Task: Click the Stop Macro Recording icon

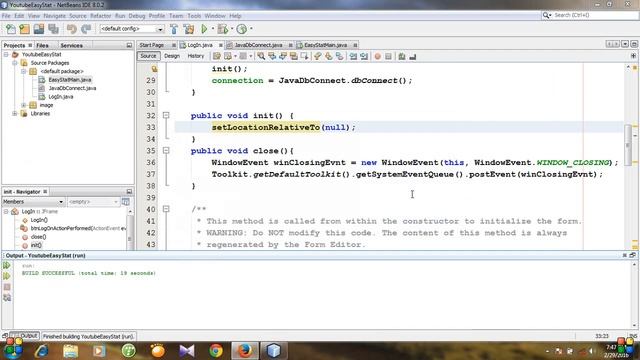Action: 388,56
